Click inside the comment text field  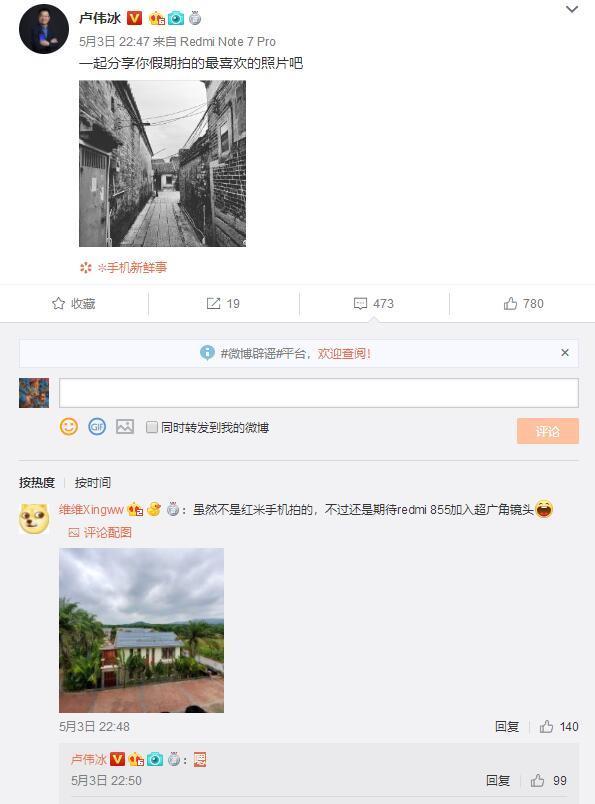(319, 393)
